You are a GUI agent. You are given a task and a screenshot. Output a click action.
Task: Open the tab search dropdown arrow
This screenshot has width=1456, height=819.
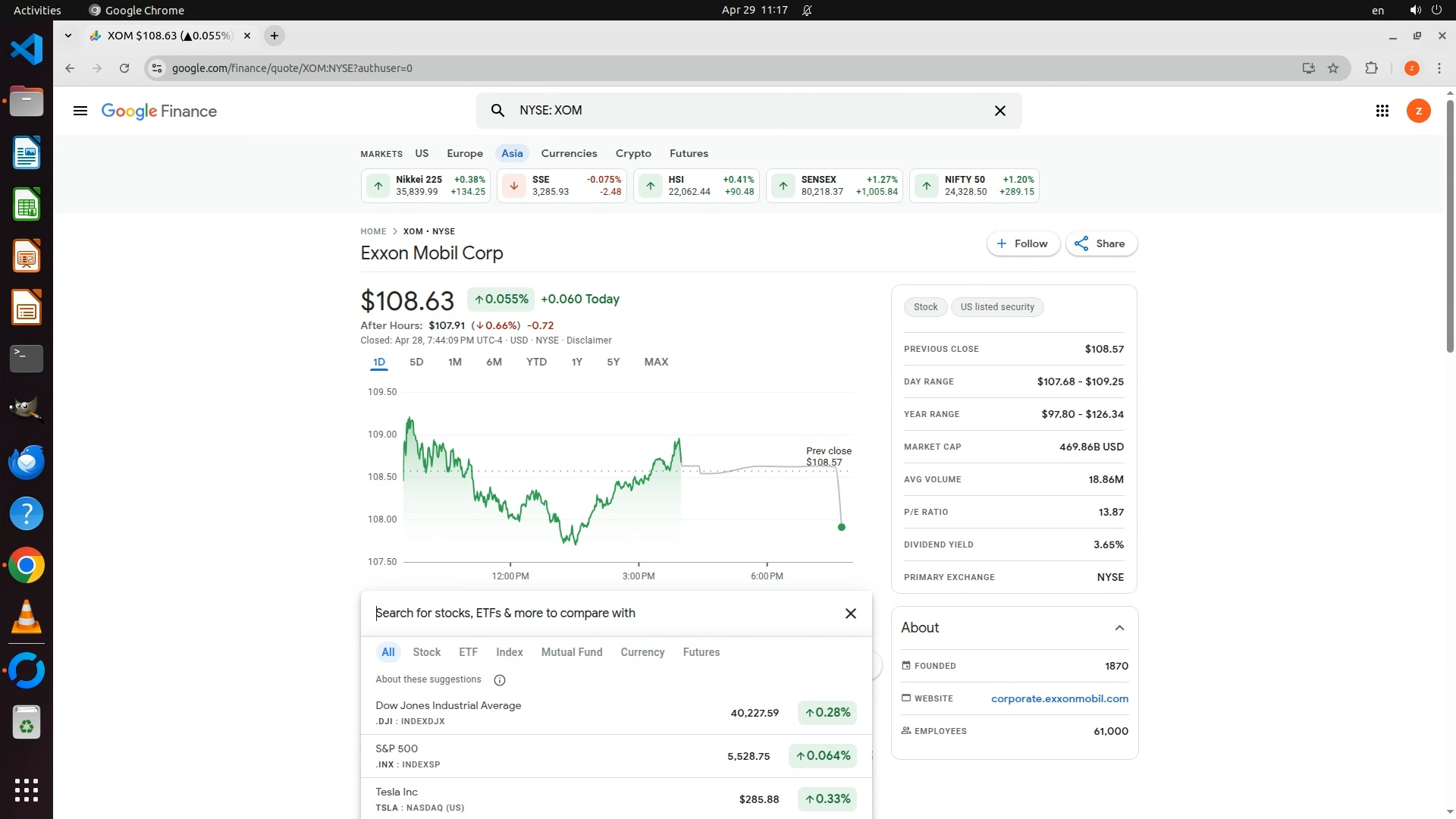(x=68, y=36)
